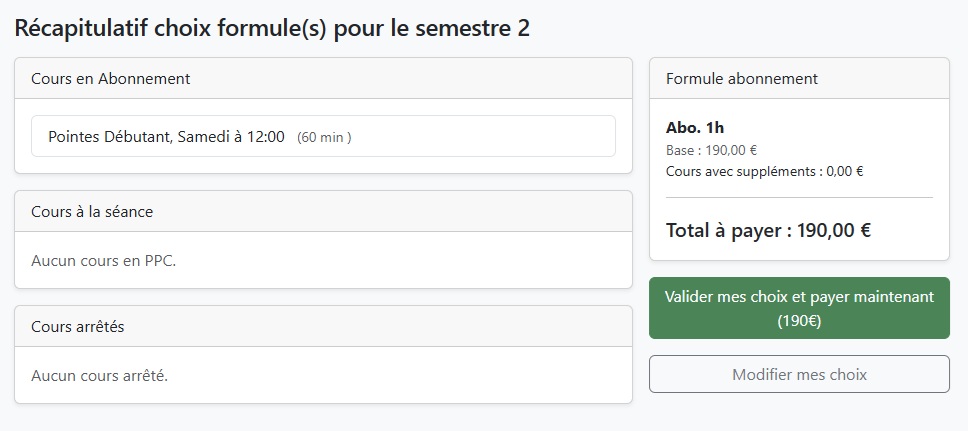The image size is (968, 431).
Task: Select the Pointes Débutant course name
Action: 109,137
